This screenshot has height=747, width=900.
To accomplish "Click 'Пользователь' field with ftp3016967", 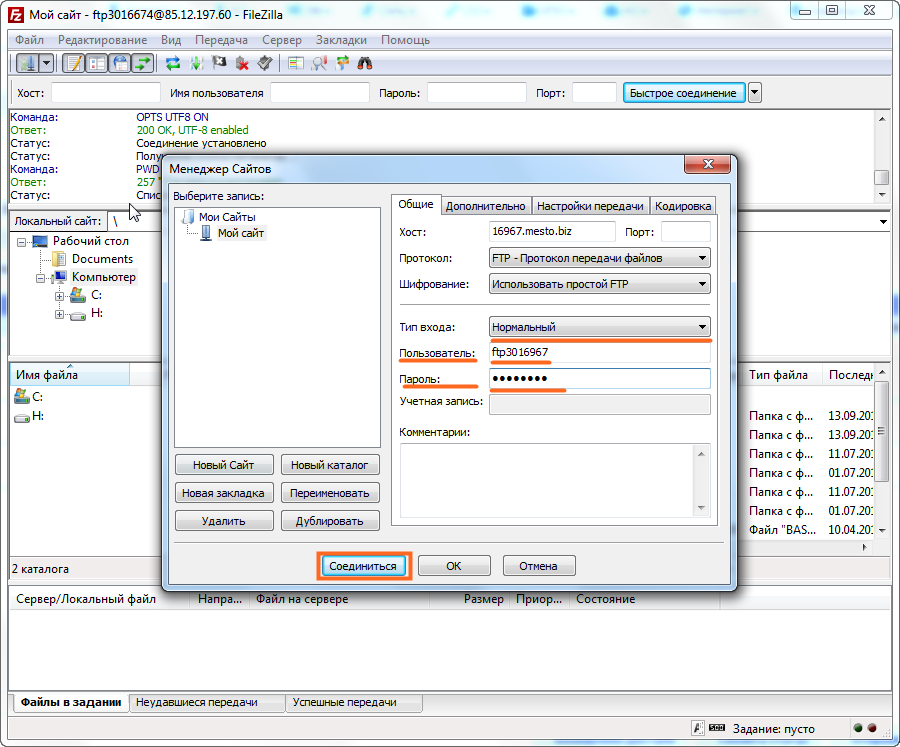I will 600,353.
